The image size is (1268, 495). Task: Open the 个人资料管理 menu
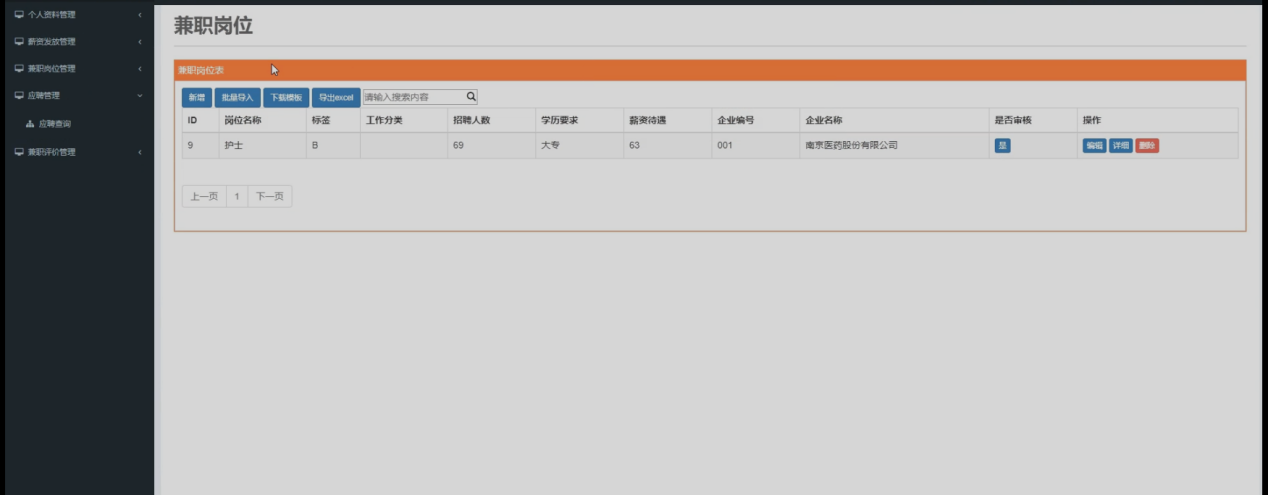pyautogui.click(x=77, y=14)
